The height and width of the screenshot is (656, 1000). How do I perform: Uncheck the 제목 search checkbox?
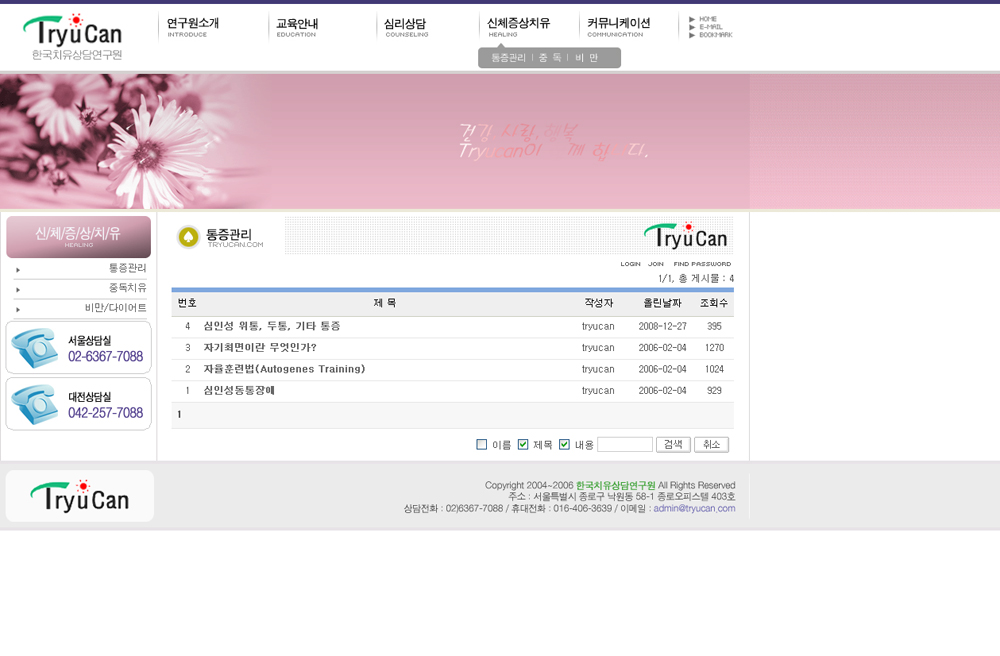point(523,445)
